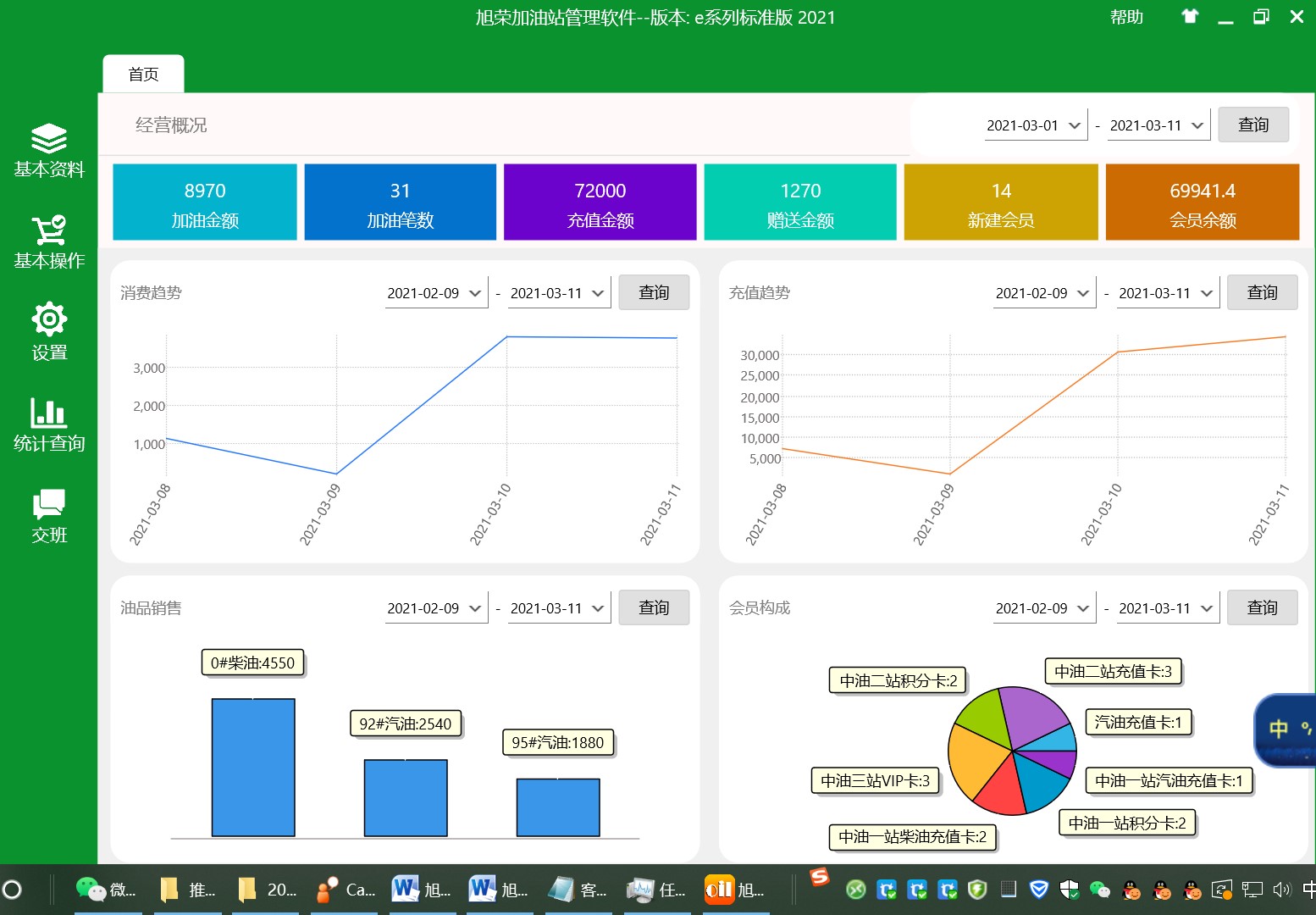The image size is (1316, 915).
Task: Click the 新建会员 14 card
Action: [x=1001, y=202]
